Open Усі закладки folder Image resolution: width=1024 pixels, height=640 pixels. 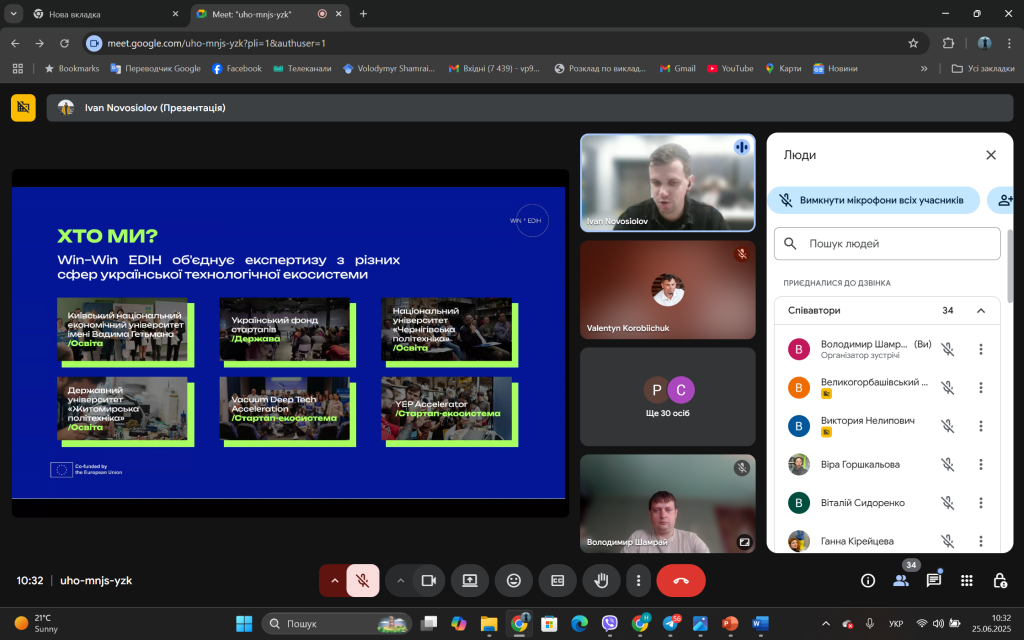pyautogui.click(x=983, y=69)
